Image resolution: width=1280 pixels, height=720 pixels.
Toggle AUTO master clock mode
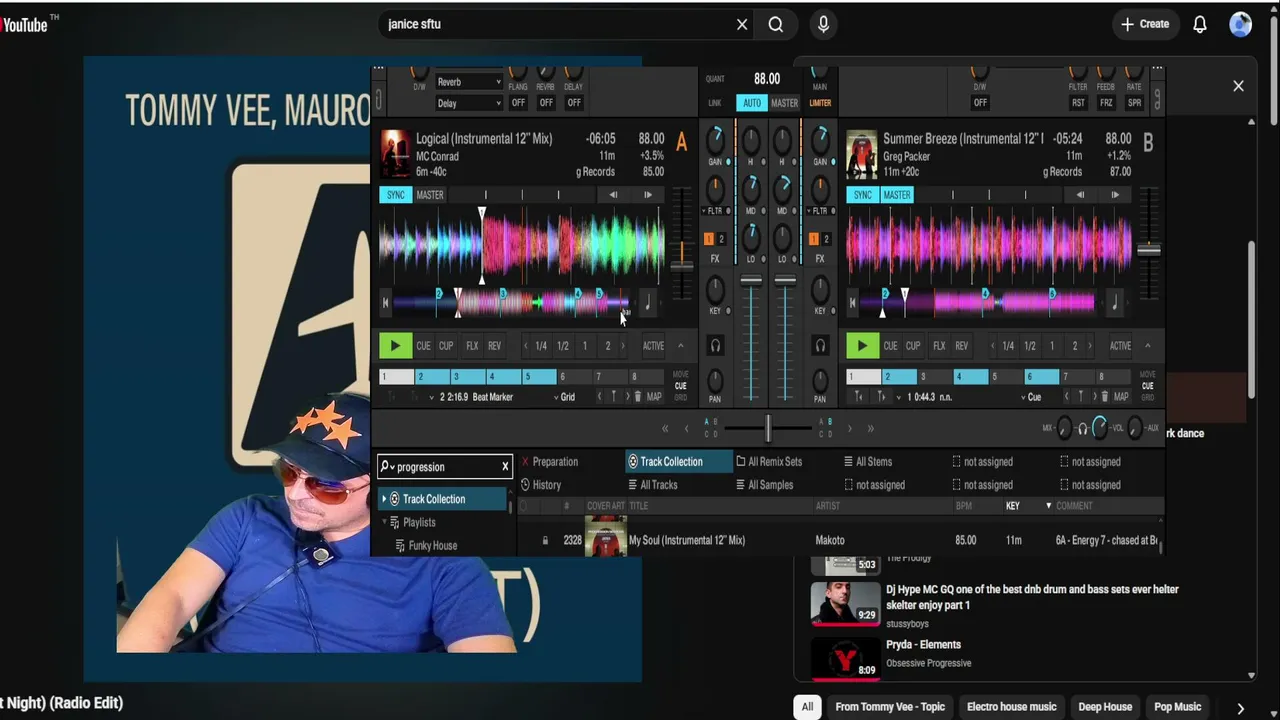(752, 103)
